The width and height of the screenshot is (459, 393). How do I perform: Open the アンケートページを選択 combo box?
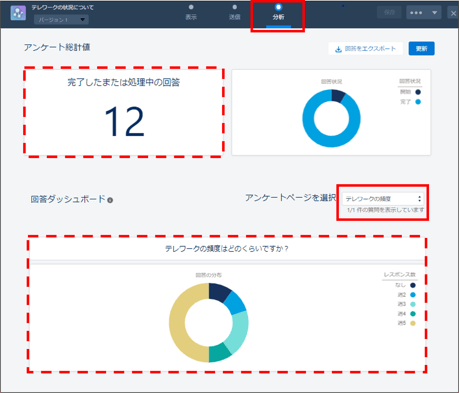(x=383, y=199)
